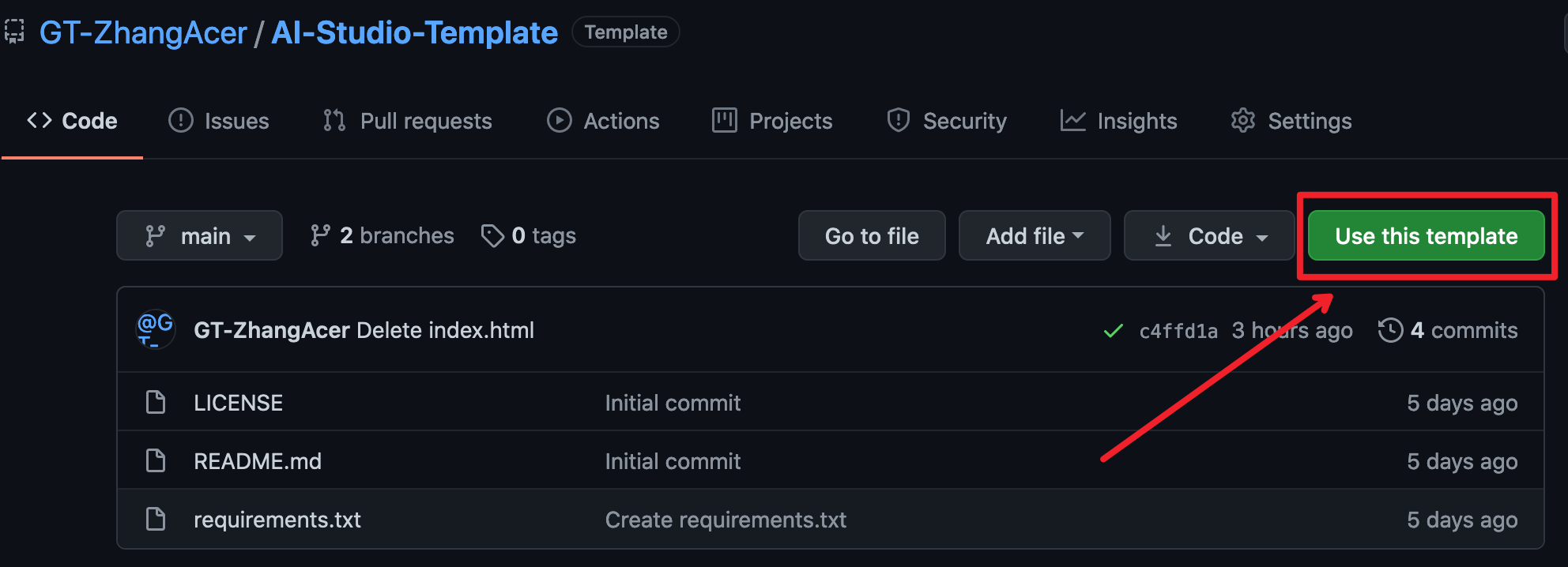Open the Create requirements.txt commit message
The width and height of the screenshot is (1568, 567).
coord(726,520)
